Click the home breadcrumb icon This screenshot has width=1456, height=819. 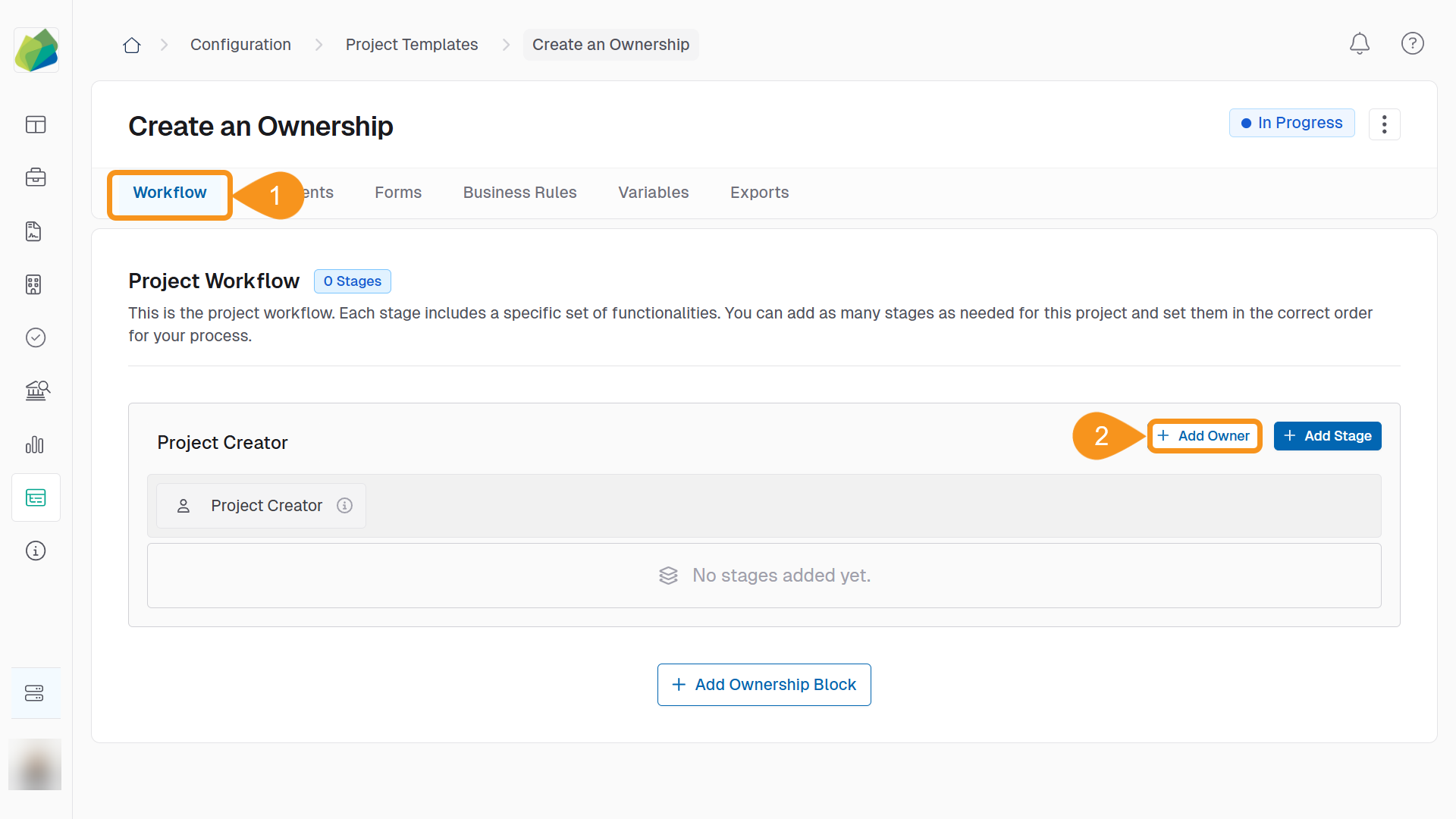coord(132,45)
